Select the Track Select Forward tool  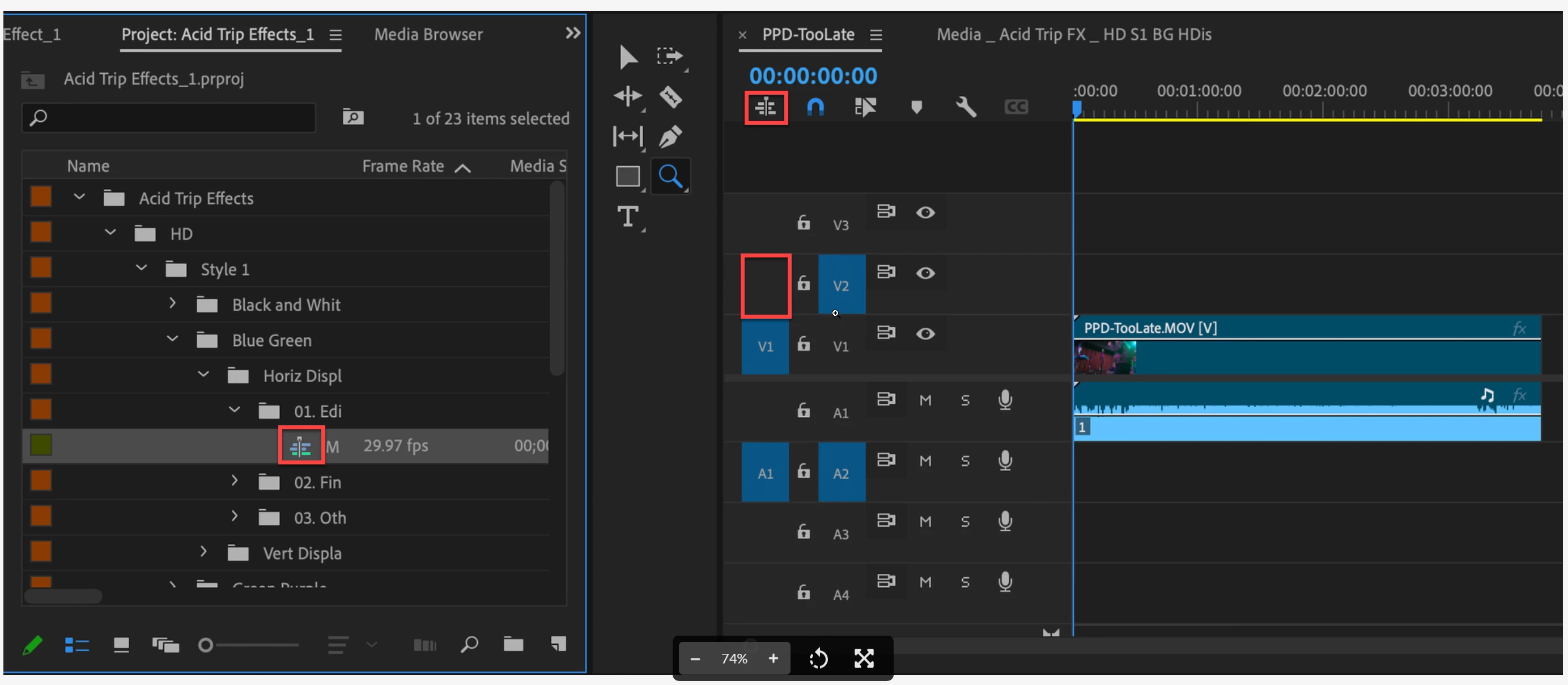point(670,56)
